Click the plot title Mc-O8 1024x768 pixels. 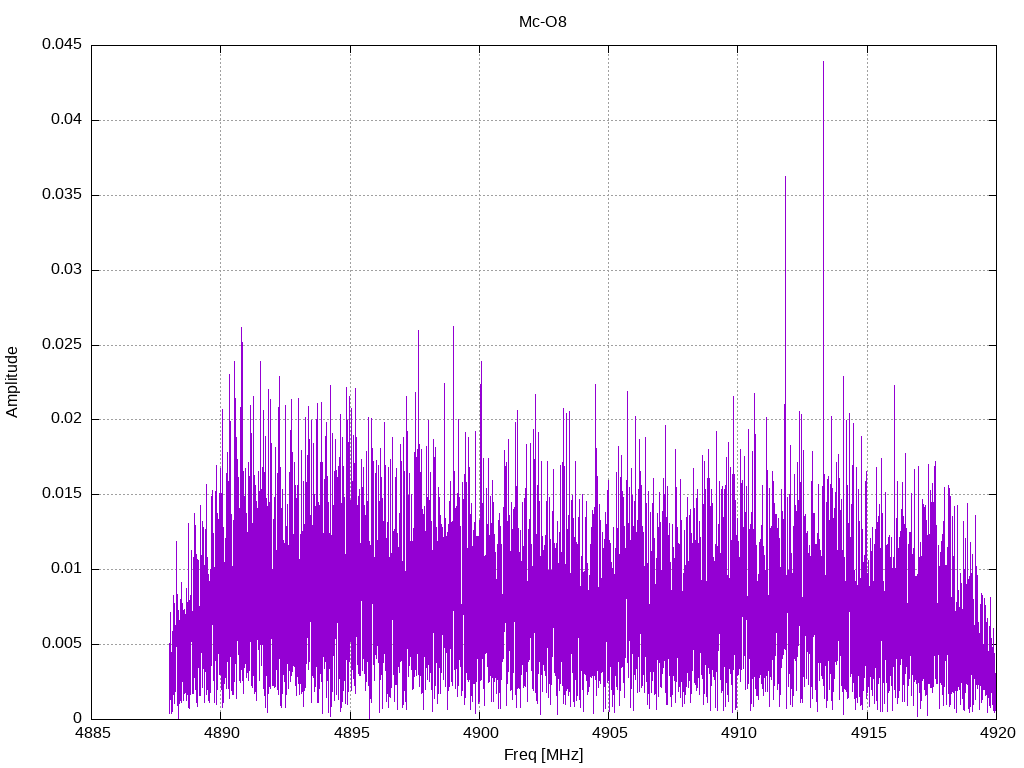[x=542, y=21]
